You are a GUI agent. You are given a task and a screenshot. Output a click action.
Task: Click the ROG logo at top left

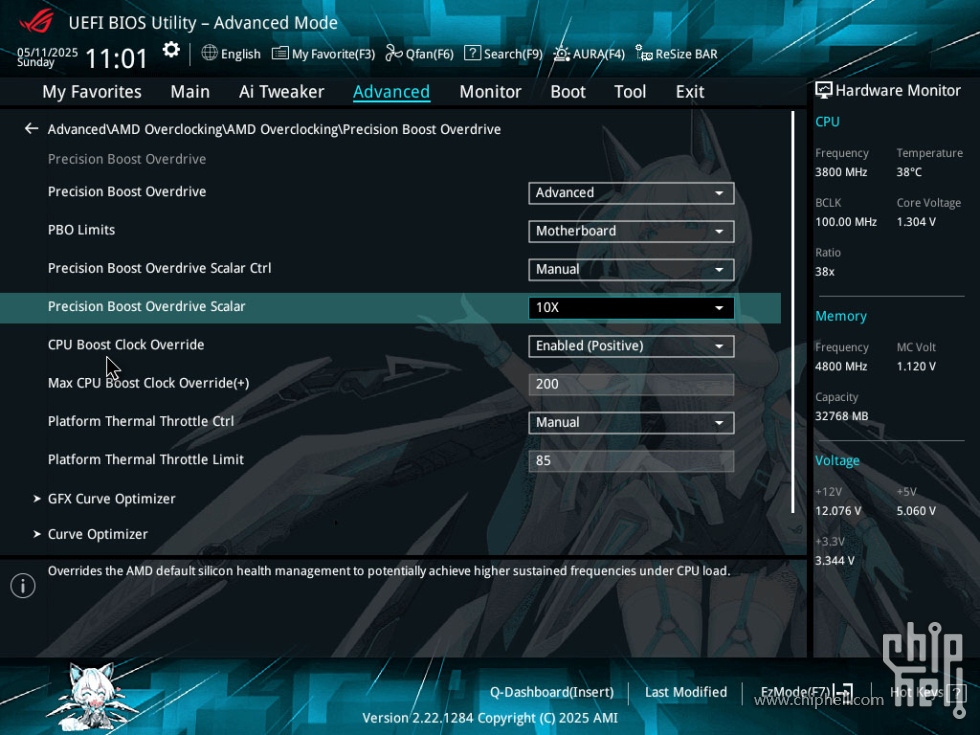coord(37,22)
